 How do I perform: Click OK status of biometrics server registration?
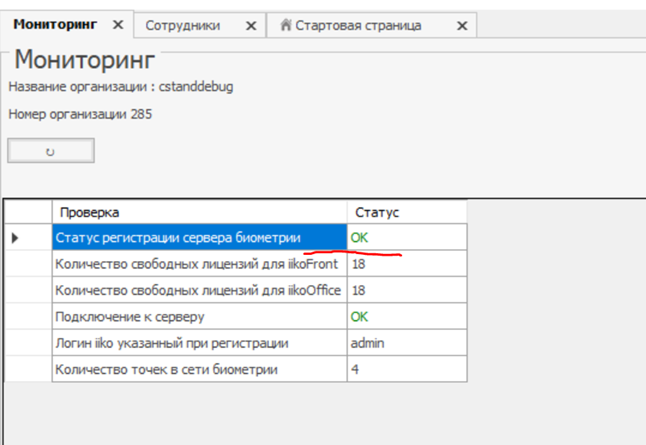(407, 237)
